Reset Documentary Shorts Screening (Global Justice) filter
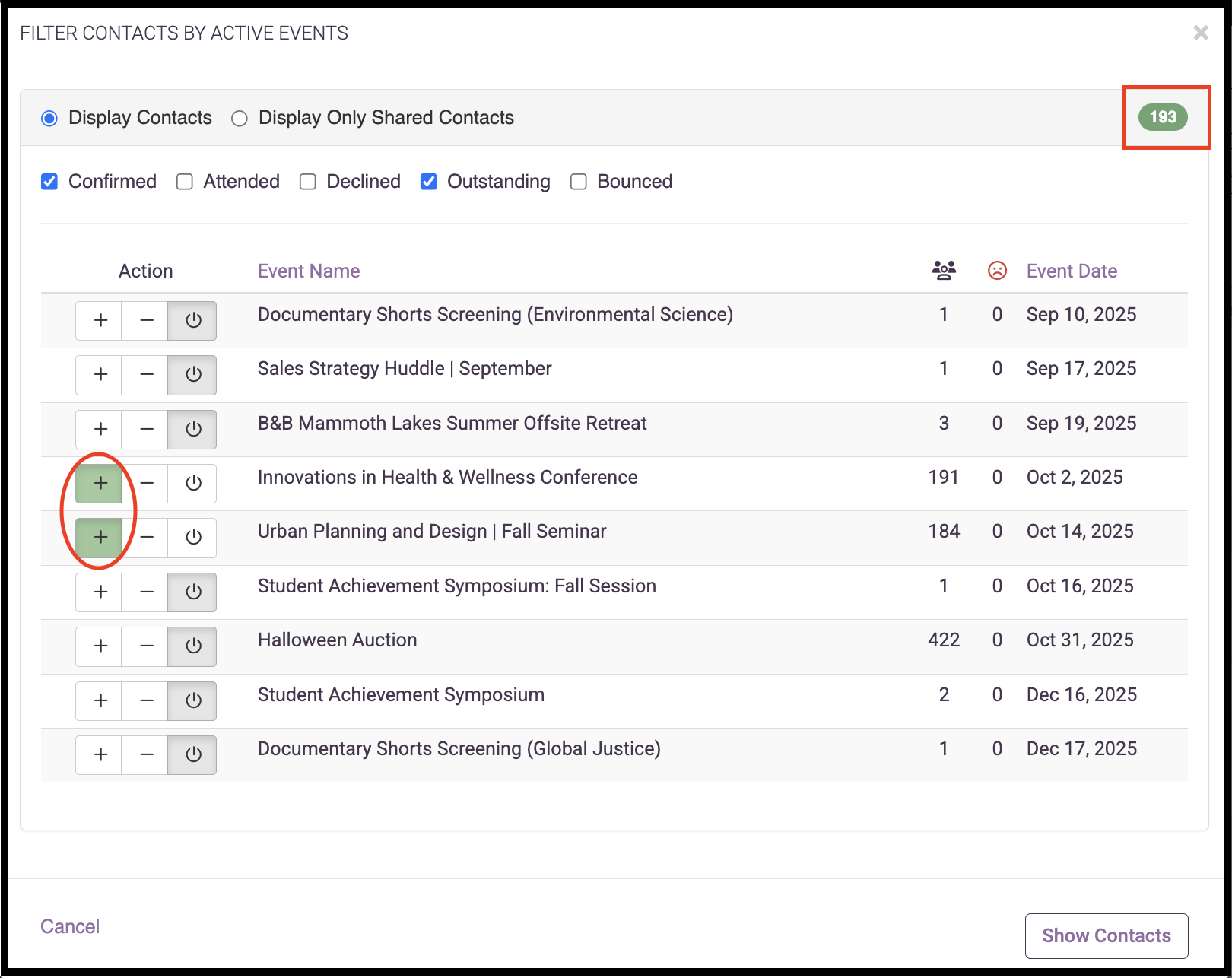This screenshot has width=1232, height=978. [x=192, y=754]
